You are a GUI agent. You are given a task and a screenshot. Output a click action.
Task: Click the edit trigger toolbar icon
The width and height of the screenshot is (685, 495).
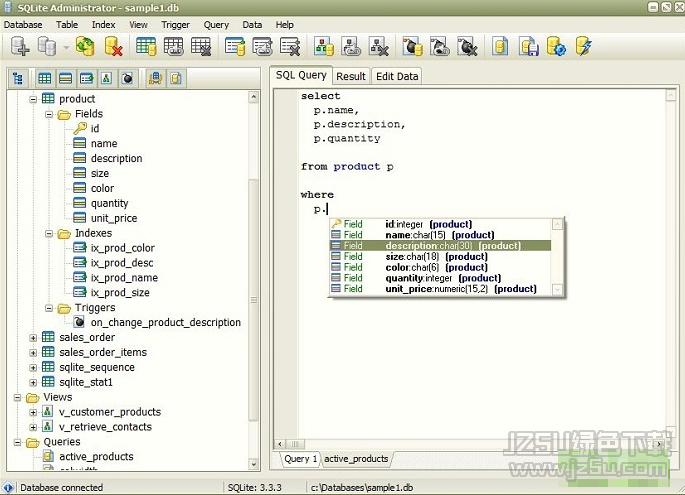440,46
